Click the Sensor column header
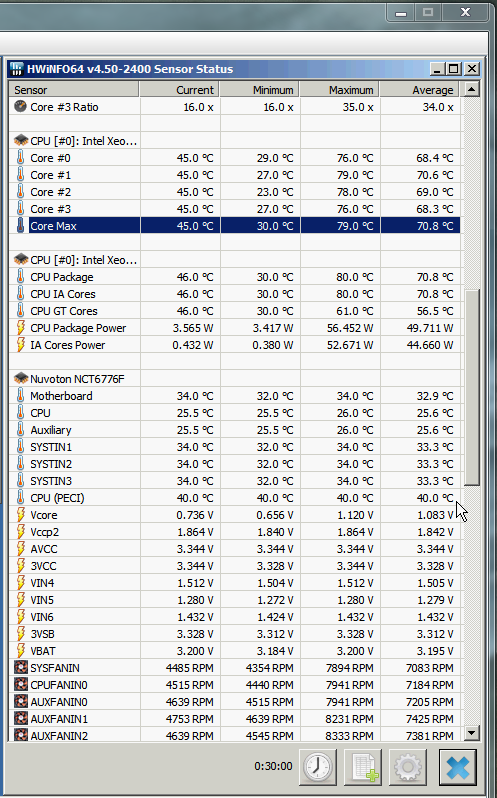Screen dimensions: 497x798 click(74, 90)
